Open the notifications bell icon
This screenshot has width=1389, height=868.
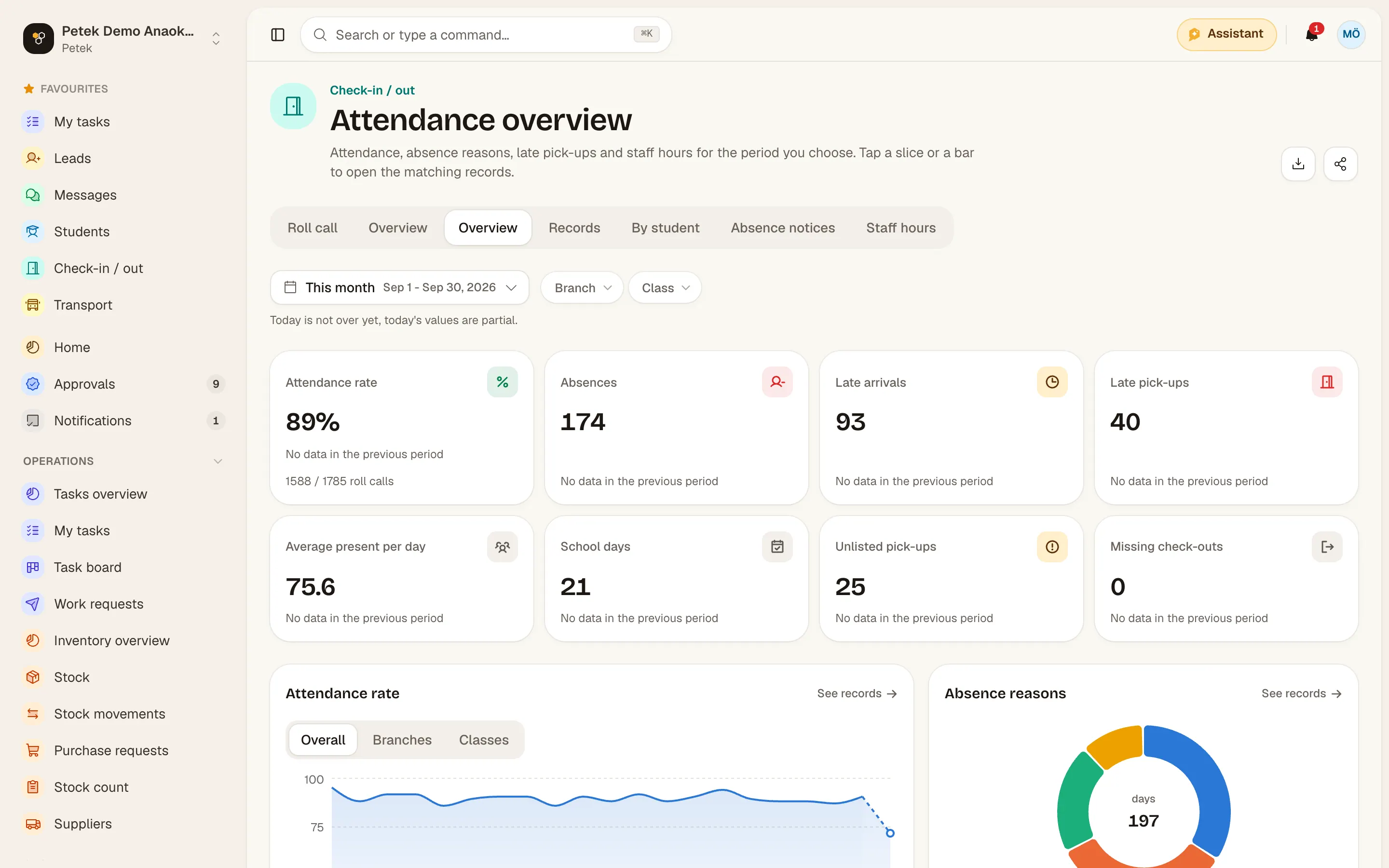point(1311,34)
